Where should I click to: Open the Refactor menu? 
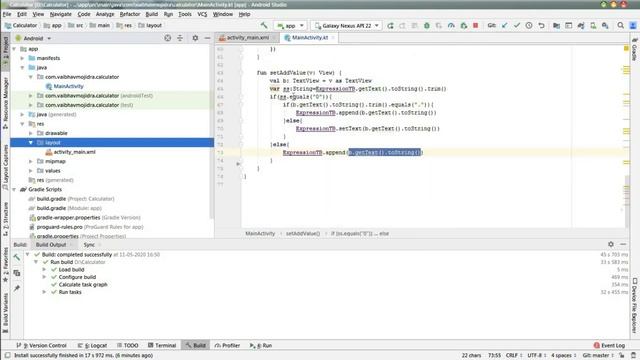coord(130,14)
